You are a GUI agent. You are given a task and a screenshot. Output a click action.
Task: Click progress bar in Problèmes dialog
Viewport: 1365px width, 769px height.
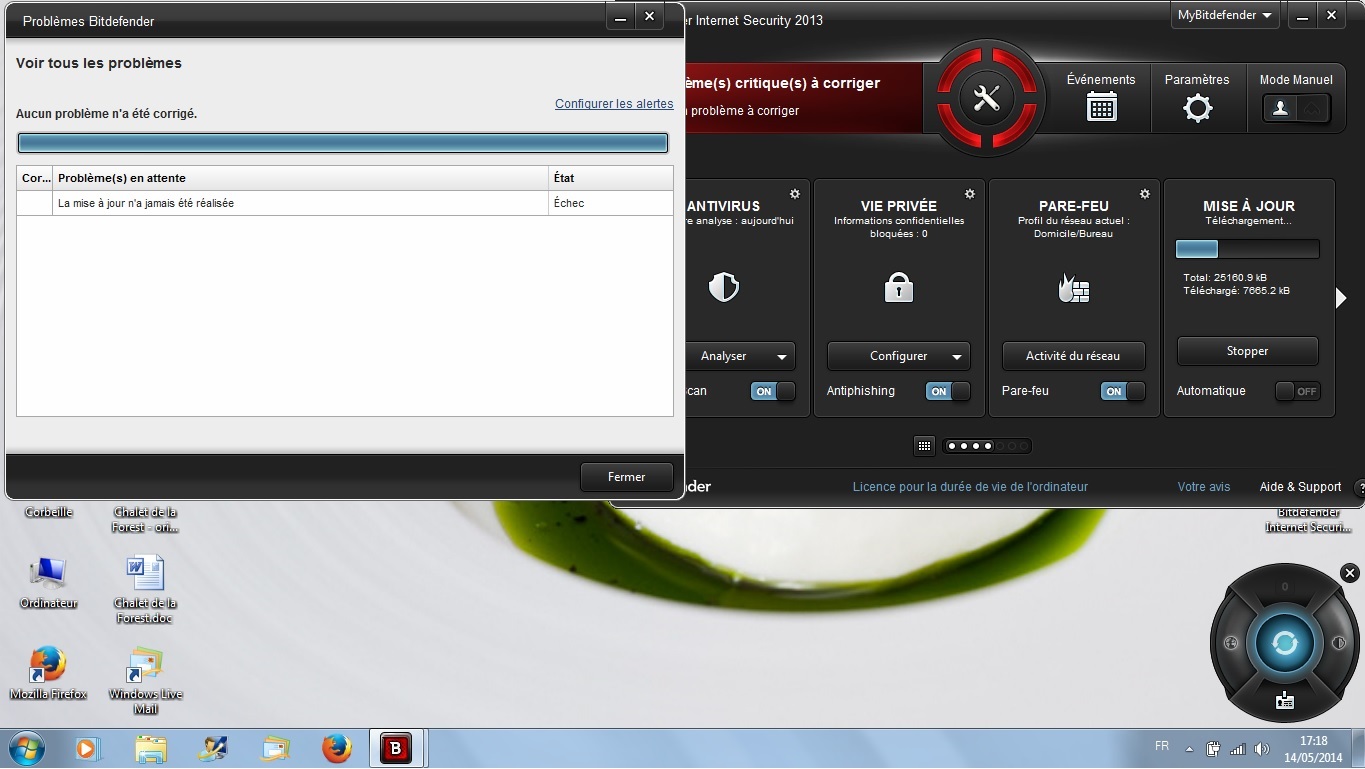click(x=343, y=143)
